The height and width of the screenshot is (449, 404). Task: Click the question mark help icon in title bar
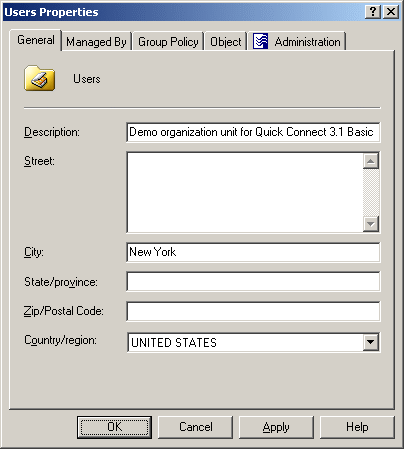(x=373, y=12)
